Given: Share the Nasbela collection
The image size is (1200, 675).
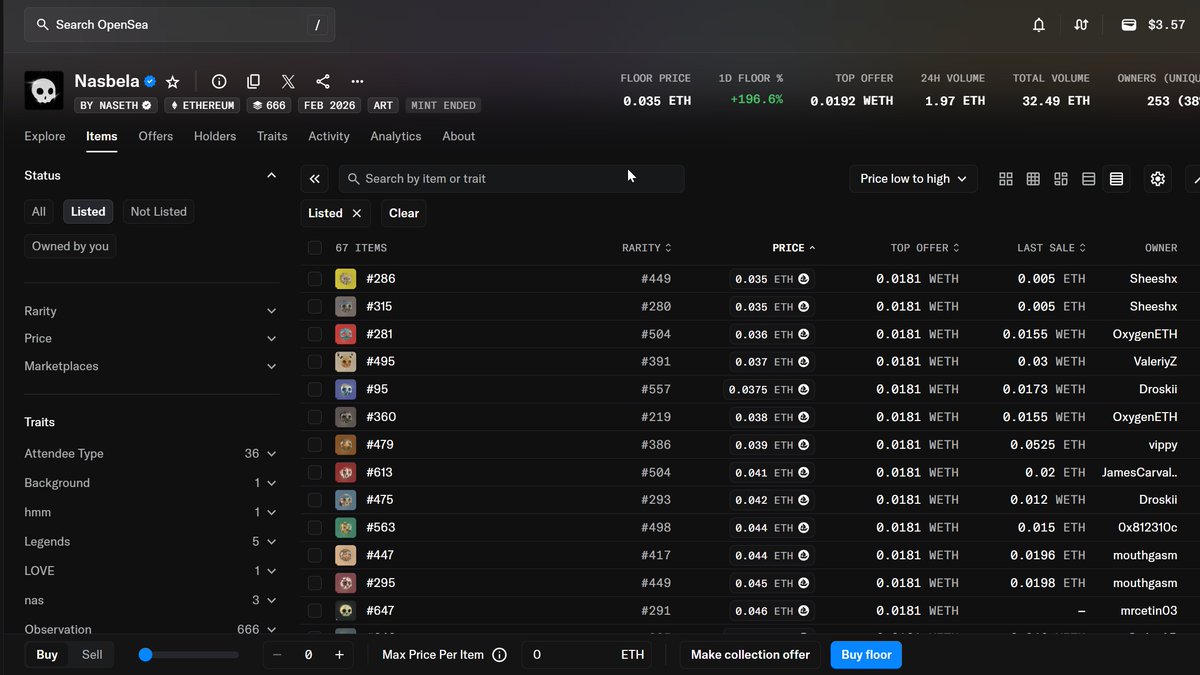Looking at the screenshot, I should pos(323,82).
